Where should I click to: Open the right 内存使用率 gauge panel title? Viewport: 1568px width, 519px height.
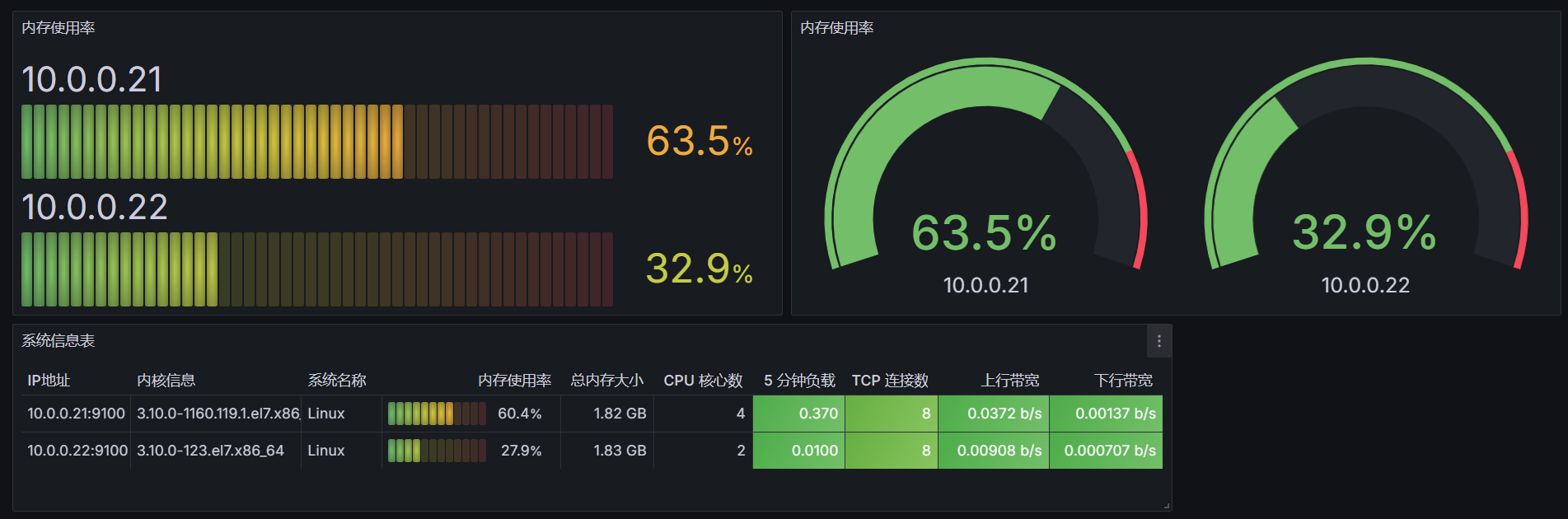coord(837,28)
